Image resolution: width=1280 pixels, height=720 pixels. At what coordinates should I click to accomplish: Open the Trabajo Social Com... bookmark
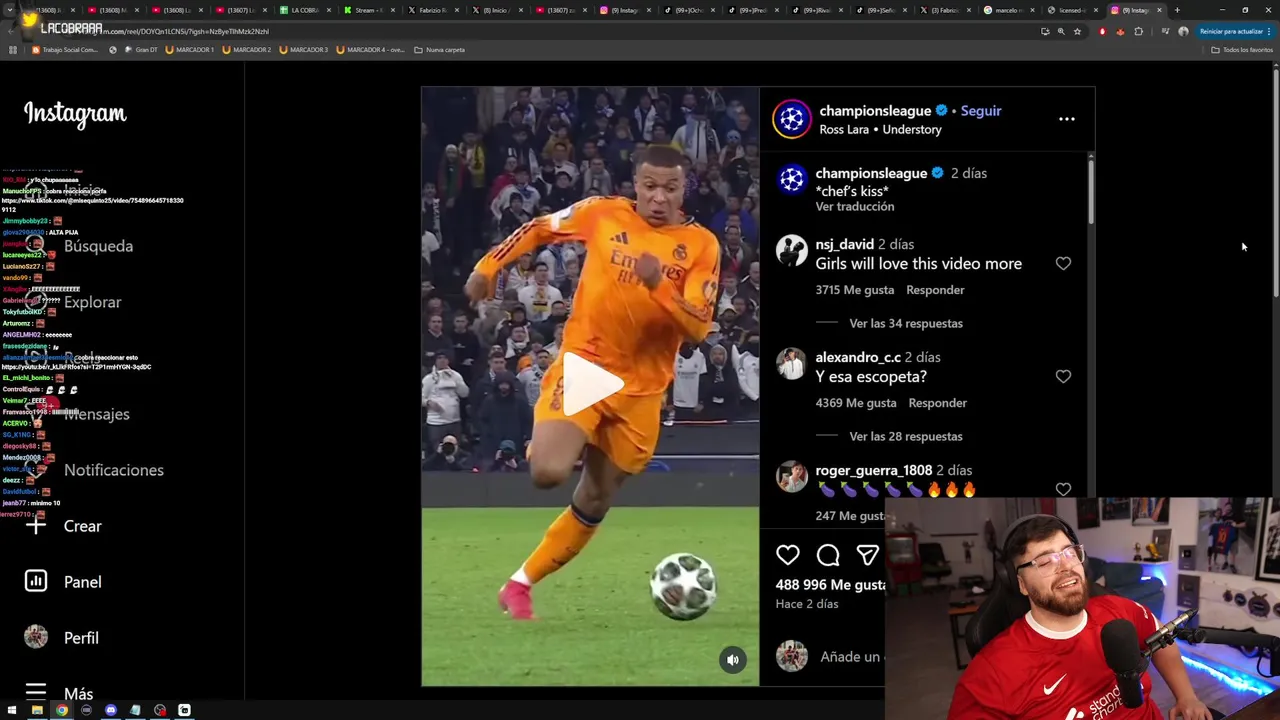(x=65, y=50)
